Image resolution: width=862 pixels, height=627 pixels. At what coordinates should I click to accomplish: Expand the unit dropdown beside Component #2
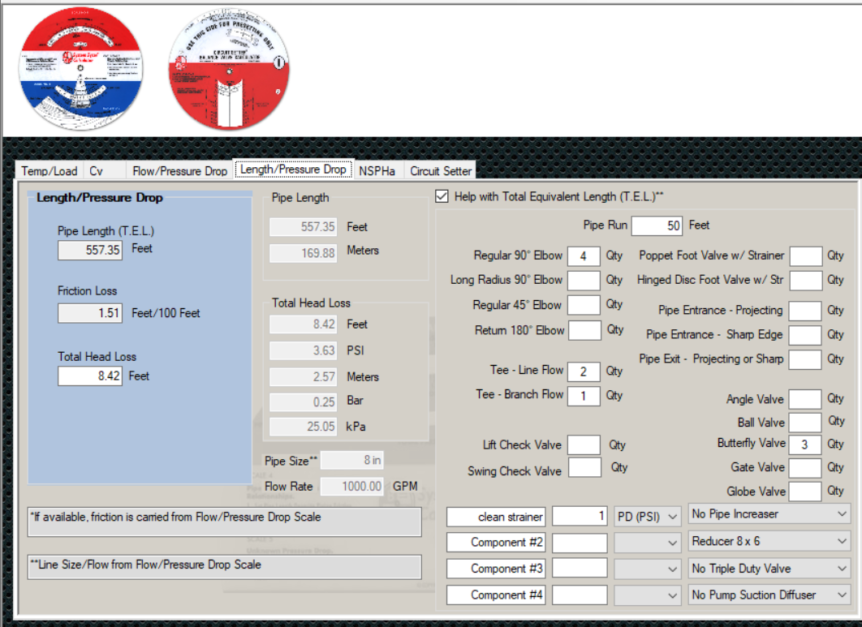click(645, 542)
